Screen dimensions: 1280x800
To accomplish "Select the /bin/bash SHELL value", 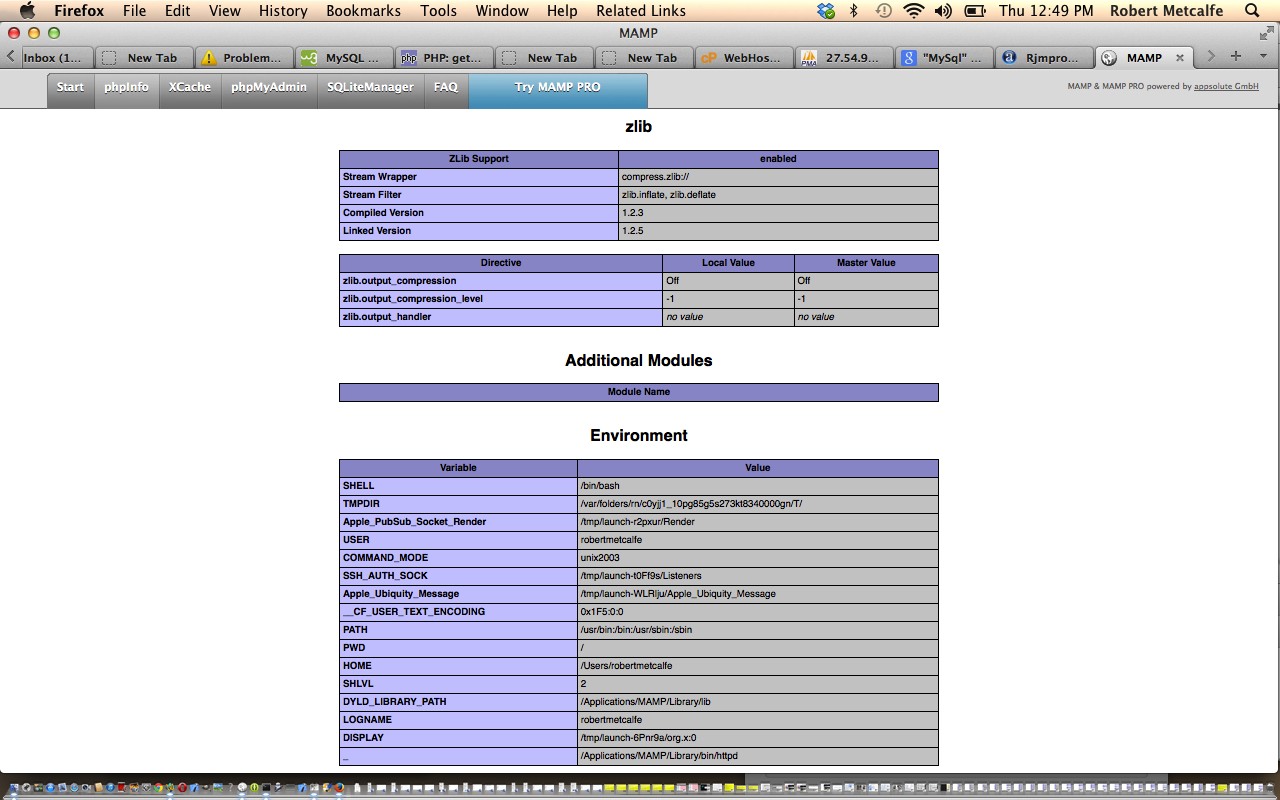I will 758,486.
